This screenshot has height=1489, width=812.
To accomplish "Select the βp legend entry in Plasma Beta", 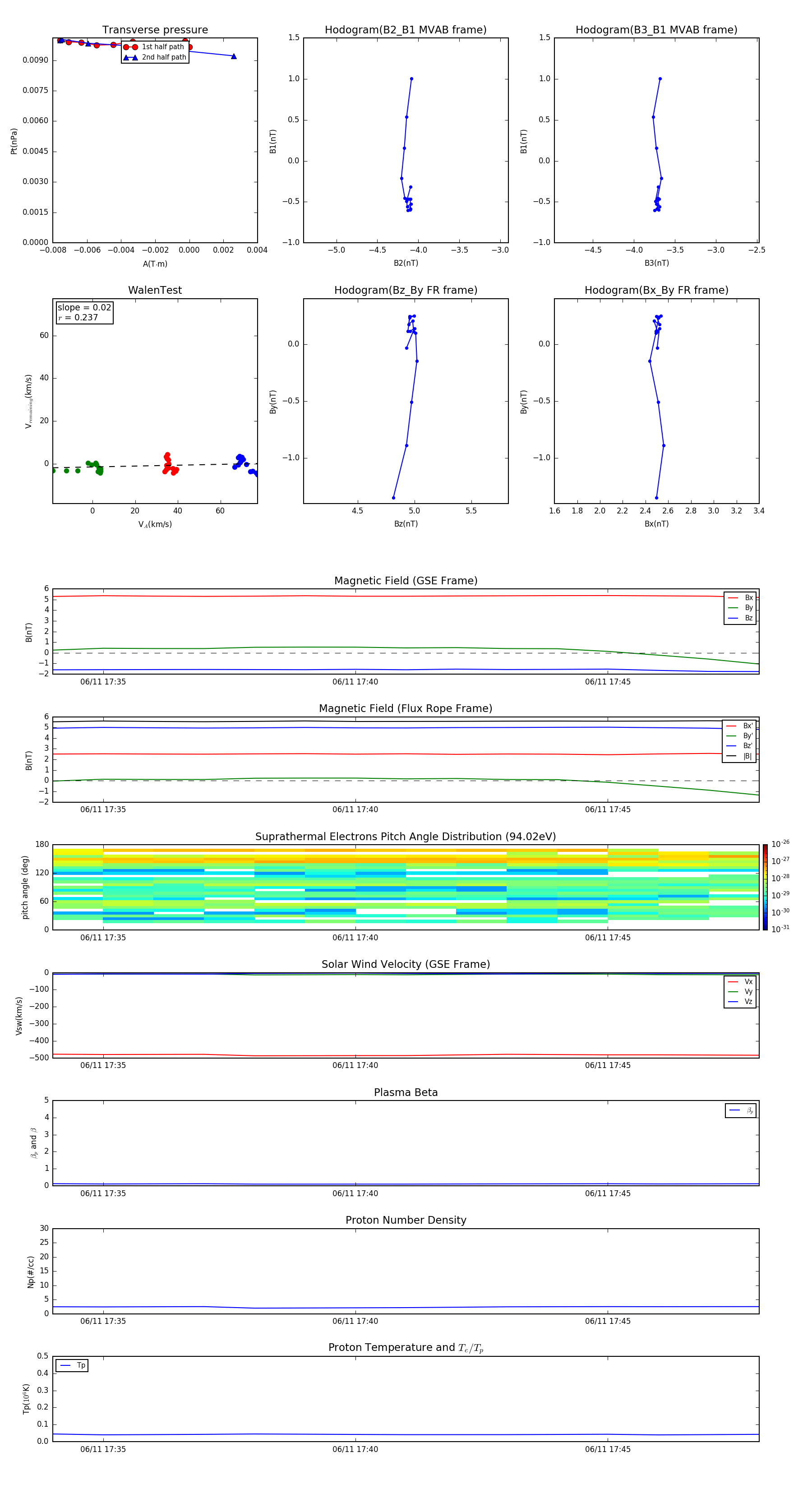I will [742, 1111].
